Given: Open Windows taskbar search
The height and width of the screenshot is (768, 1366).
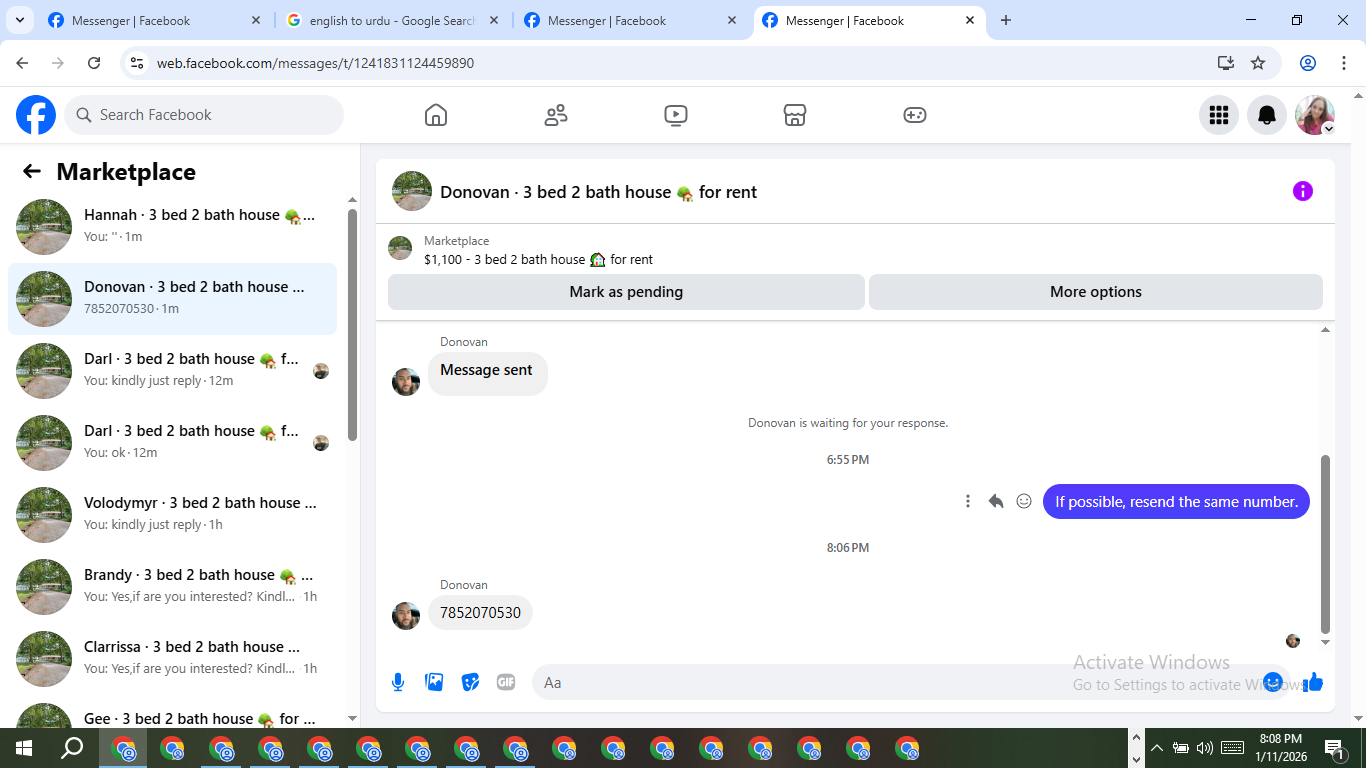Looking at the screenshot, I should 72,748.
